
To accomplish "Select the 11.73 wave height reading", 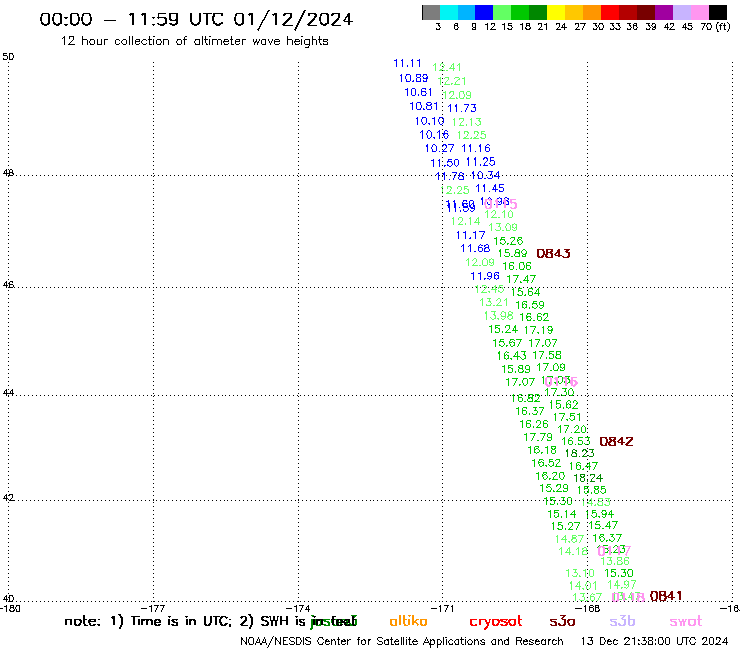I will click(462, 108).
